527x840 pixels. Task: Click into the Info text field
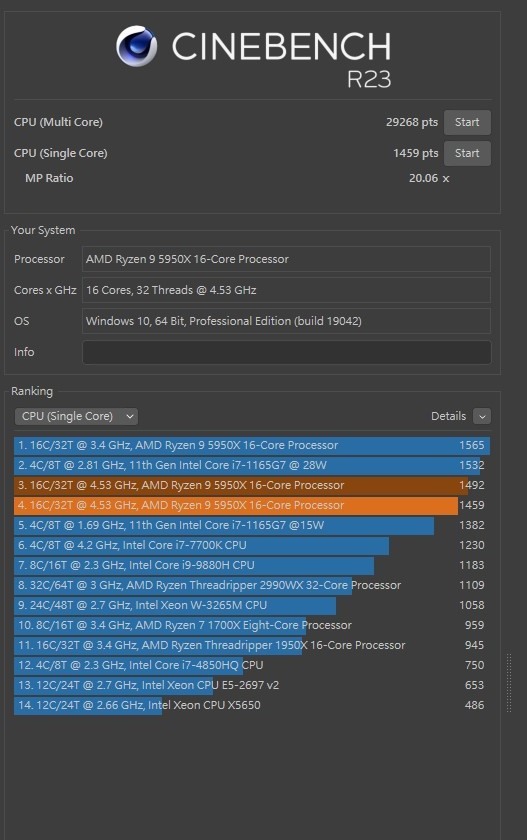coord(287,352)
